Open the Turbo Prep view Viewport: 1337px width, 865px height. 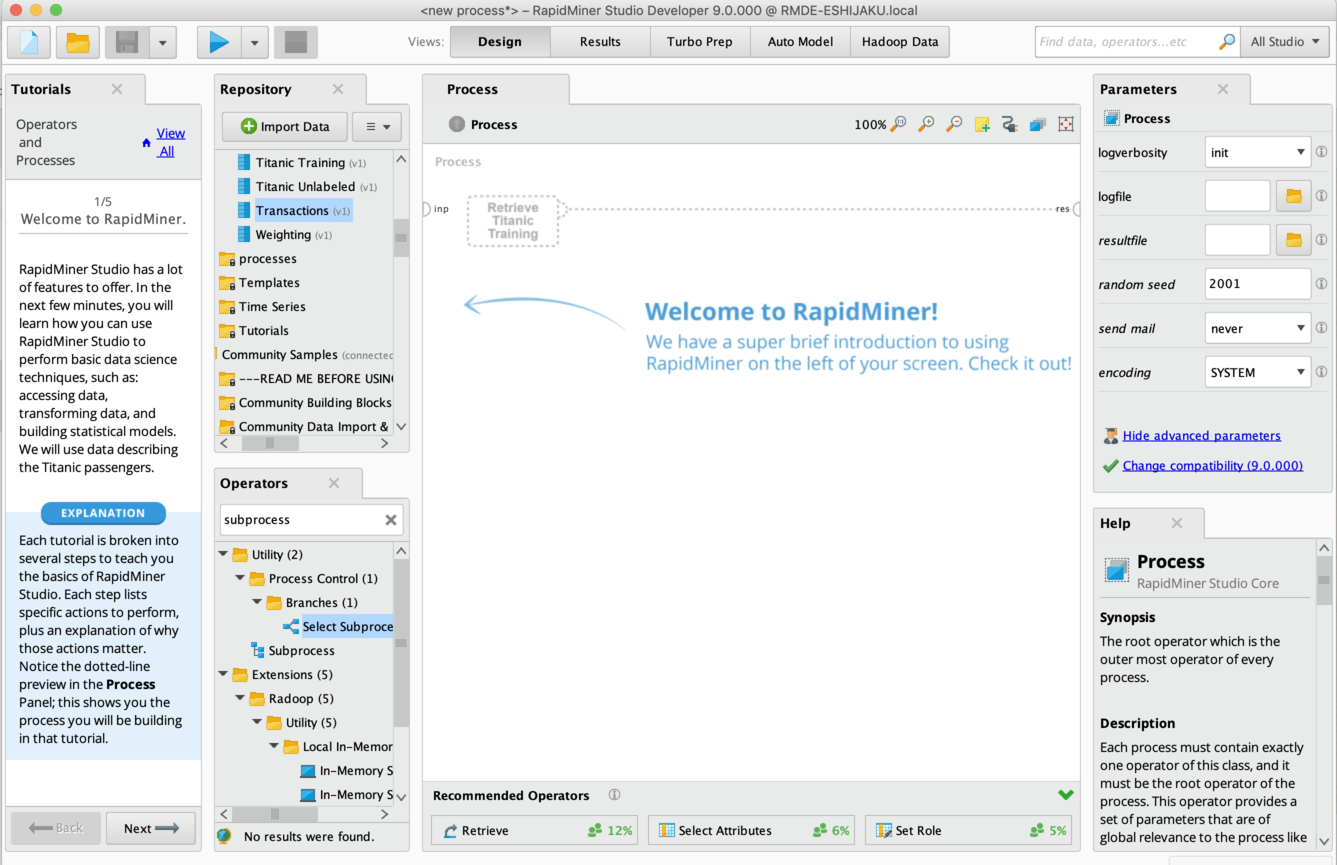click(699, 41)
